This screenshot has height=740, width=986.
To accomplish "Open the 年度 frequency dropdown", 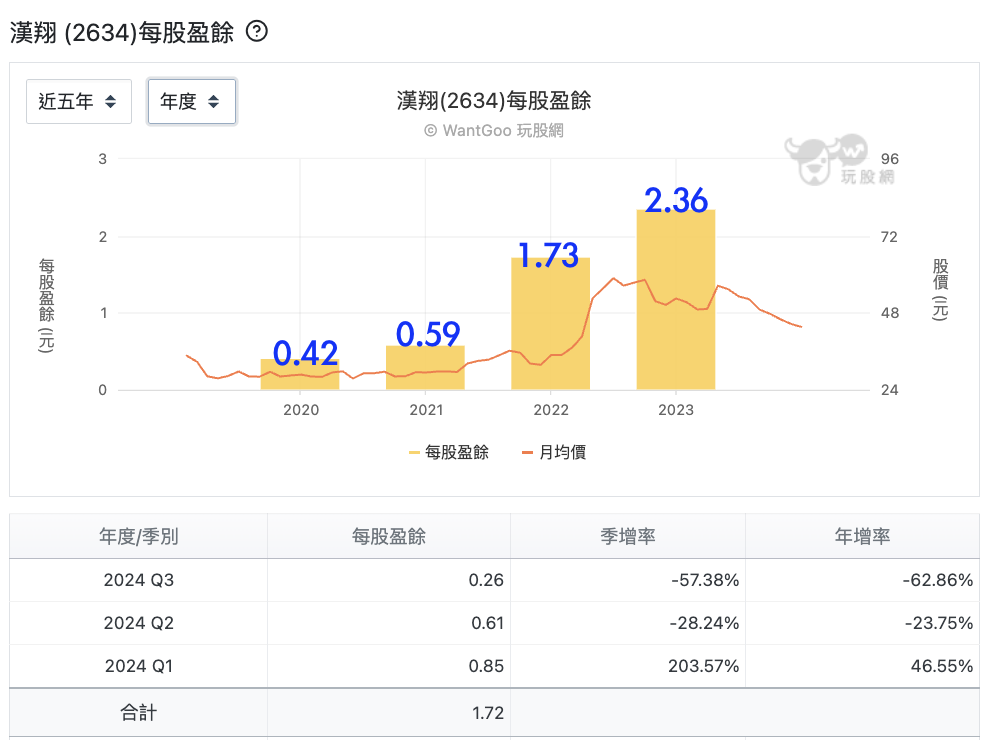I will (x=192, y=101).
